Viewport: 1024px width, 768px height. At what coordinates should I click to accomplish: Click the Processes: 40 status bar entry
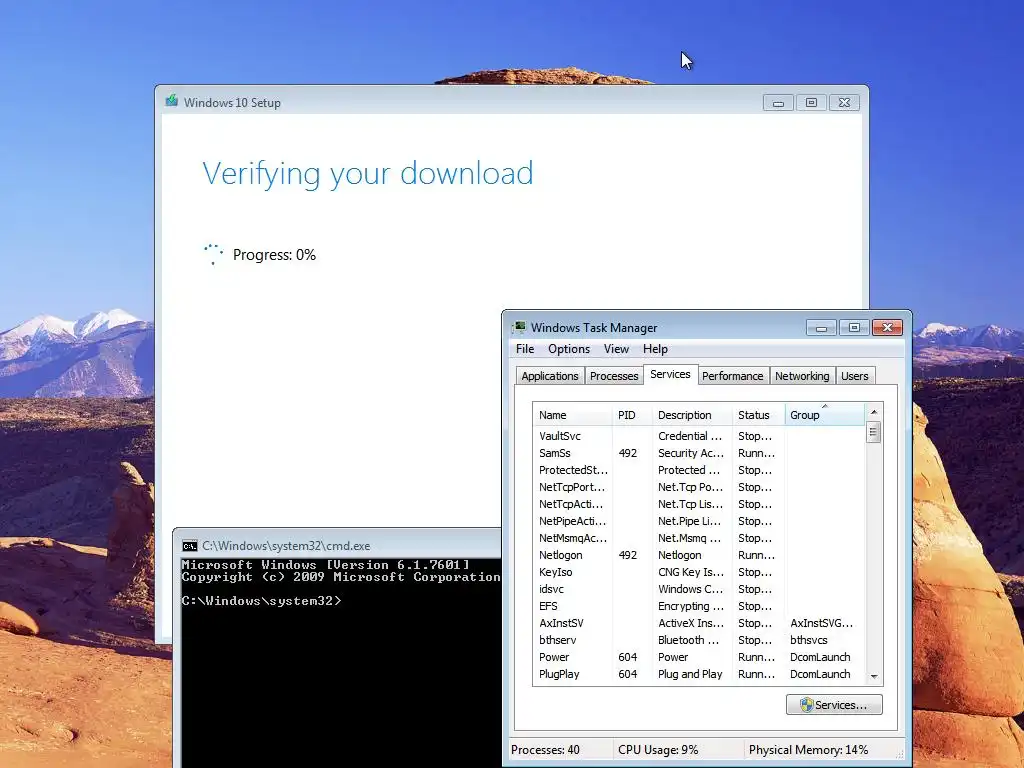pos(545,750)
